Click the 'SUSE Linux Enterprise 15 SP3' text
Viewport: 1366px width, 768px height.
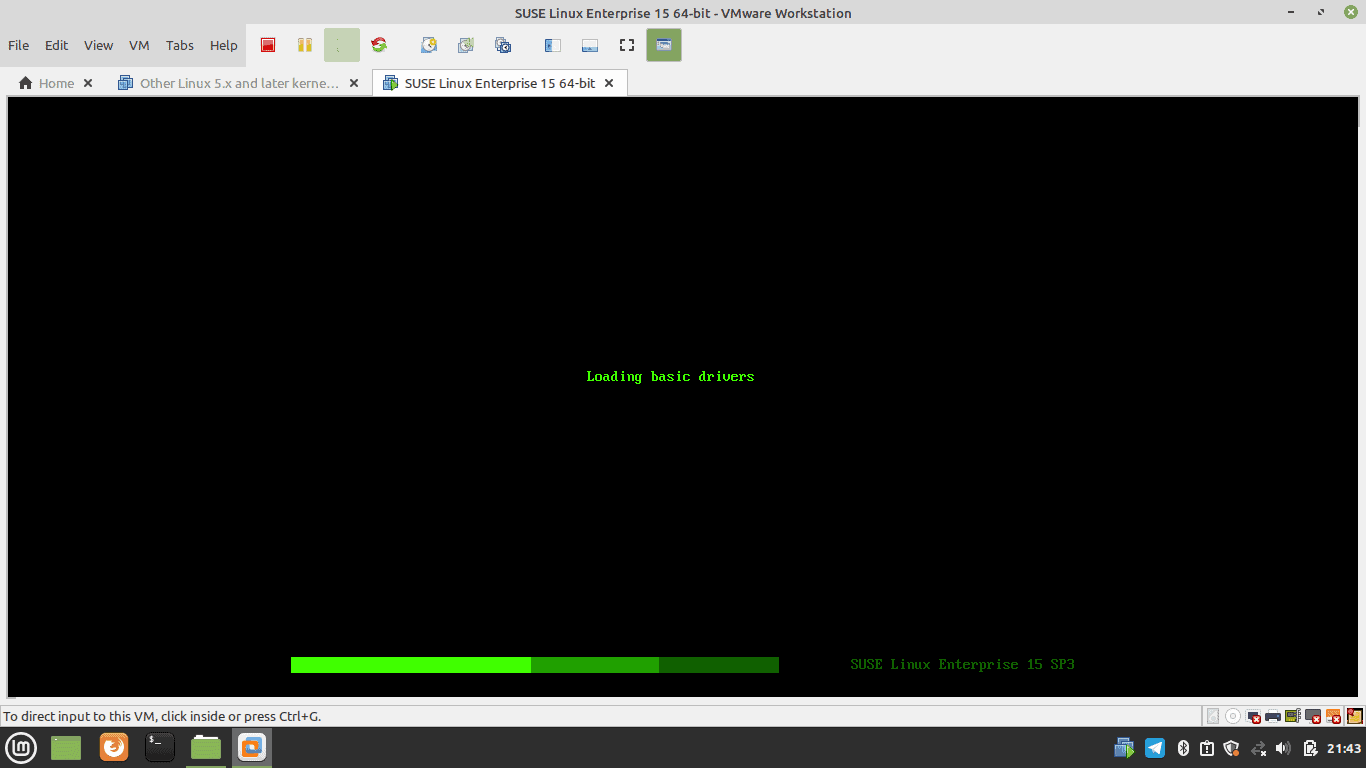962,665
